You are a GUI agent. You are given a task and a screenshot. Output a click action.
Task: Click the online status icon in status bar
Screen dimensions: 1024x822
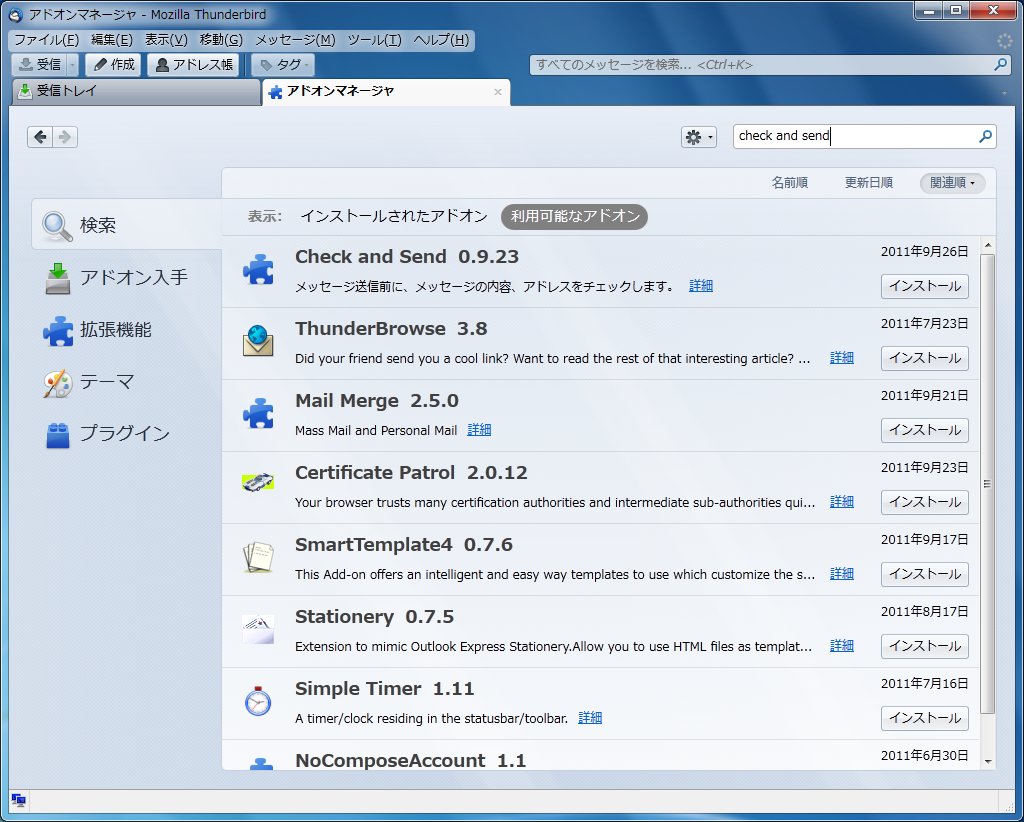(x=18, y=800)
